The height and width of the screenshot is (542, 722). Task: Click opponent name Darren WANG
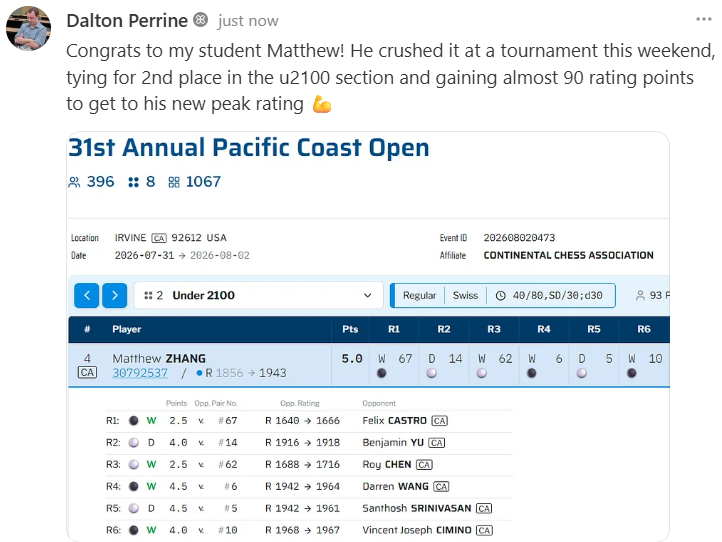point(395,486)
